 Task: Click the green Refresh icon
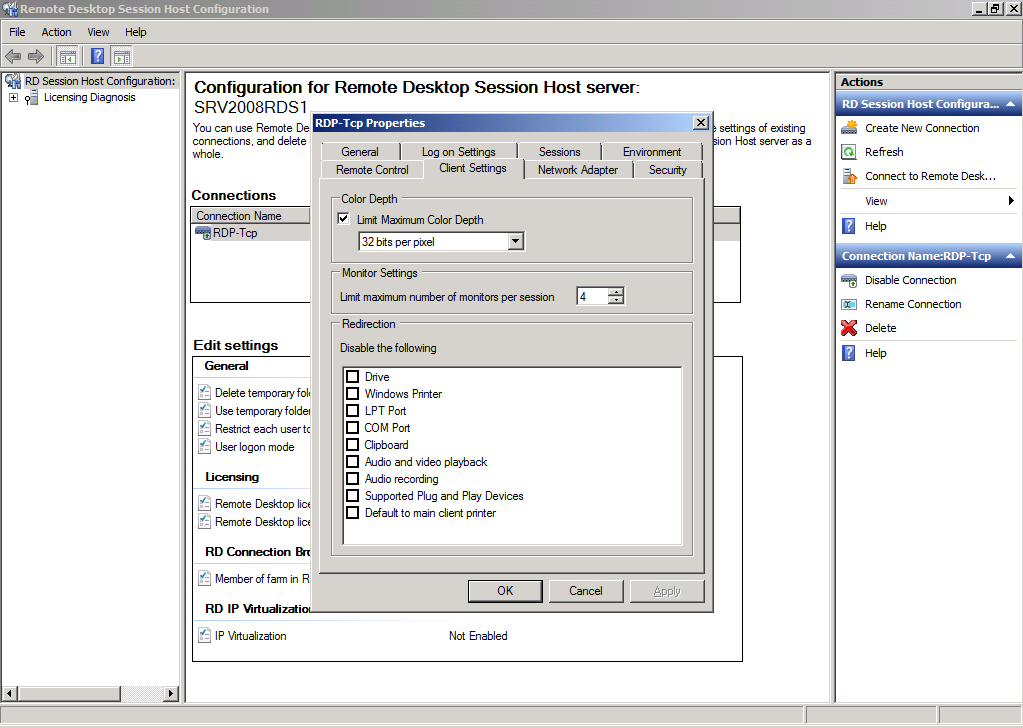(849, 152)
